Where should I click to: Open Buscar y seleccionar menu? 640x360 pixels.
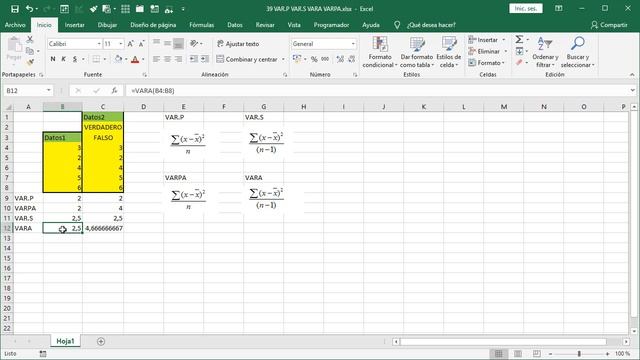[578, 52]
